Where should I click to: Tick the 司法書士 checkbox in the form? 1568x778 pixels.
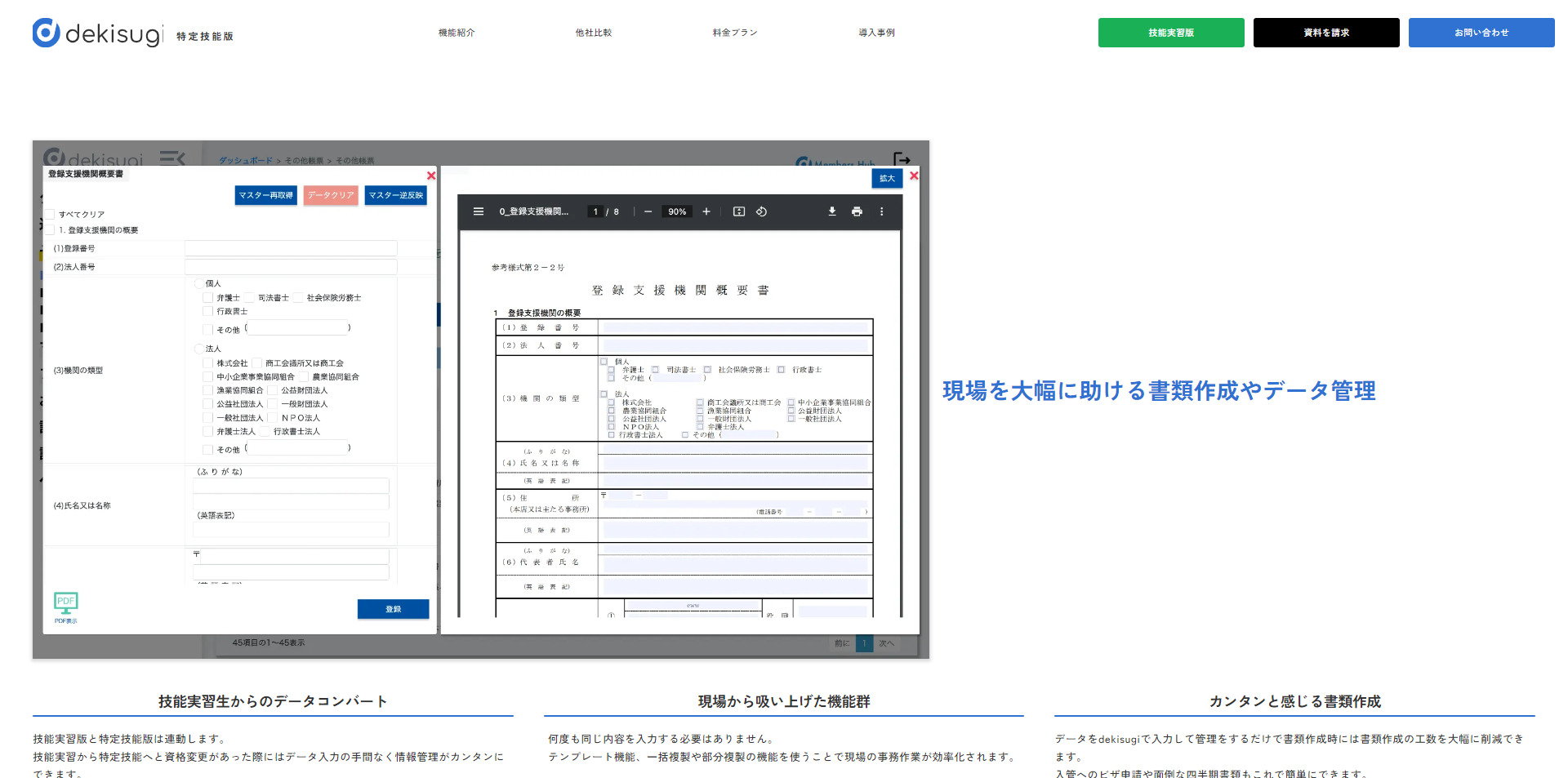tap(250, 298)
